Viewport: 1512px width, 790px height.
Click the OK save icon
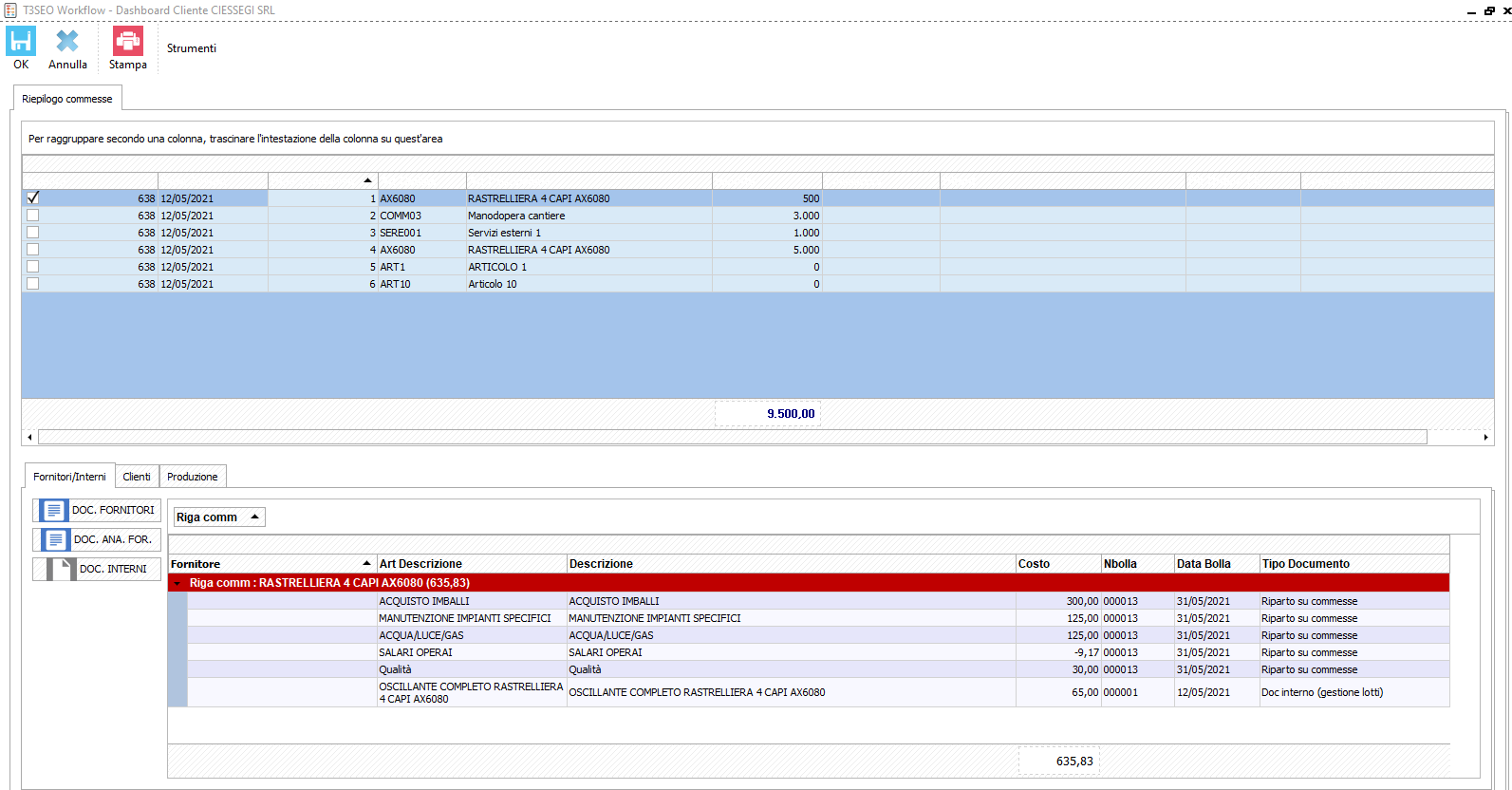pos(21,41)
